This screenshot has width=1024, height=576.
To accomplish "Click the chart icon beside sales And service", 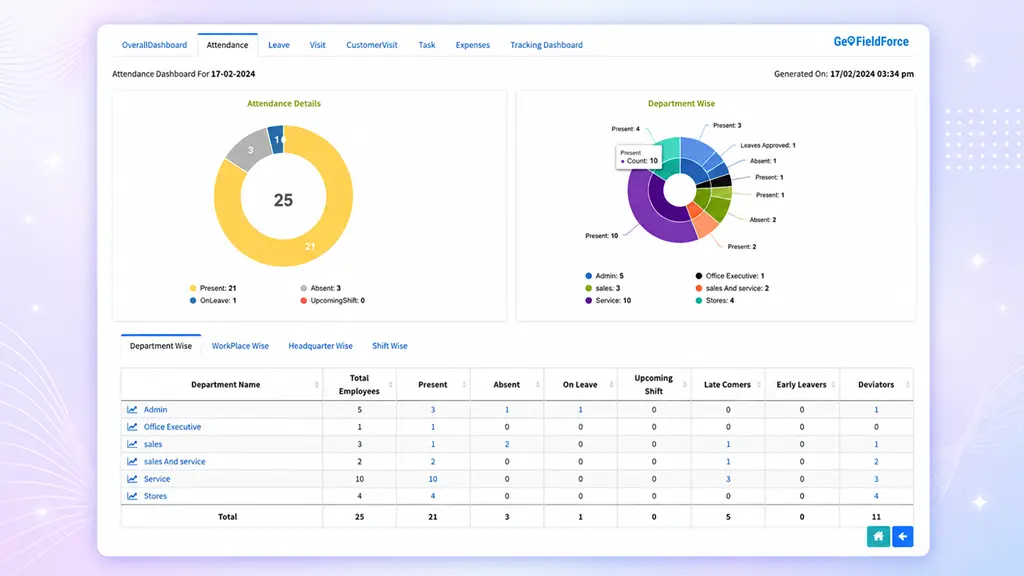I will (x=132, y=462).
